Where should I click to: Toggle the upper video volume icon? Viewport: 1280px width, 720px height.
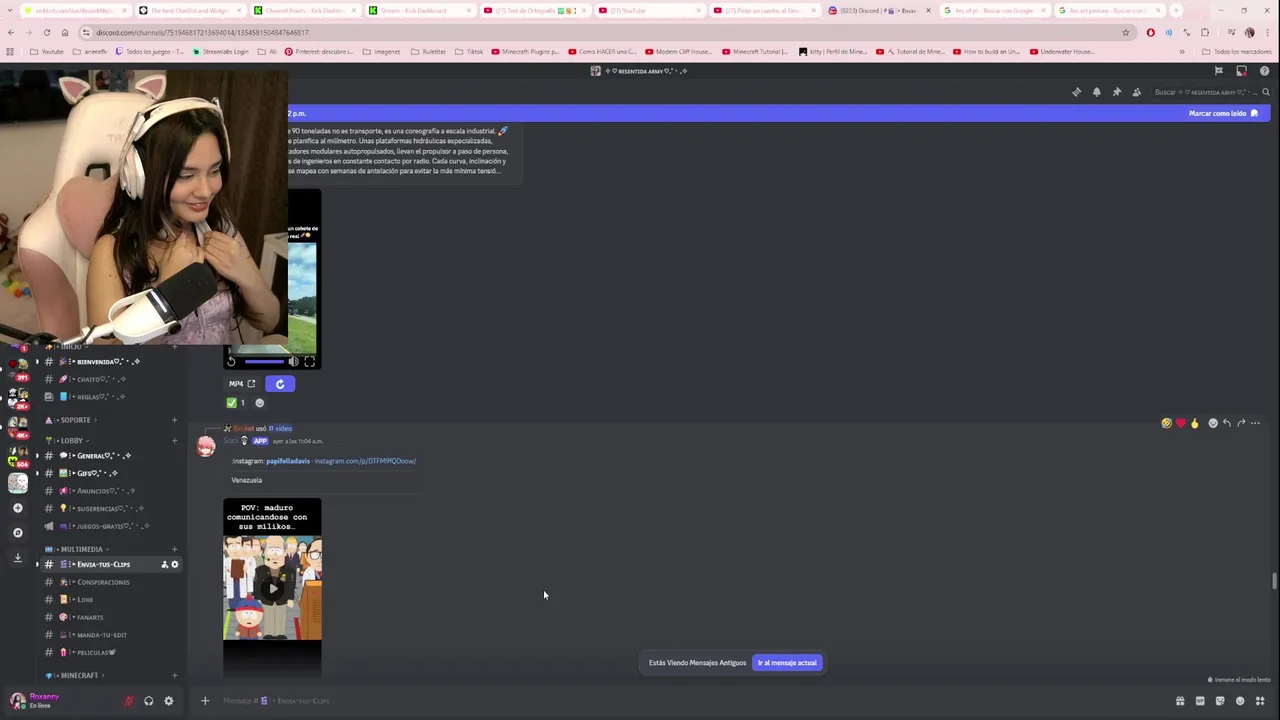click(x=293, y=362)
